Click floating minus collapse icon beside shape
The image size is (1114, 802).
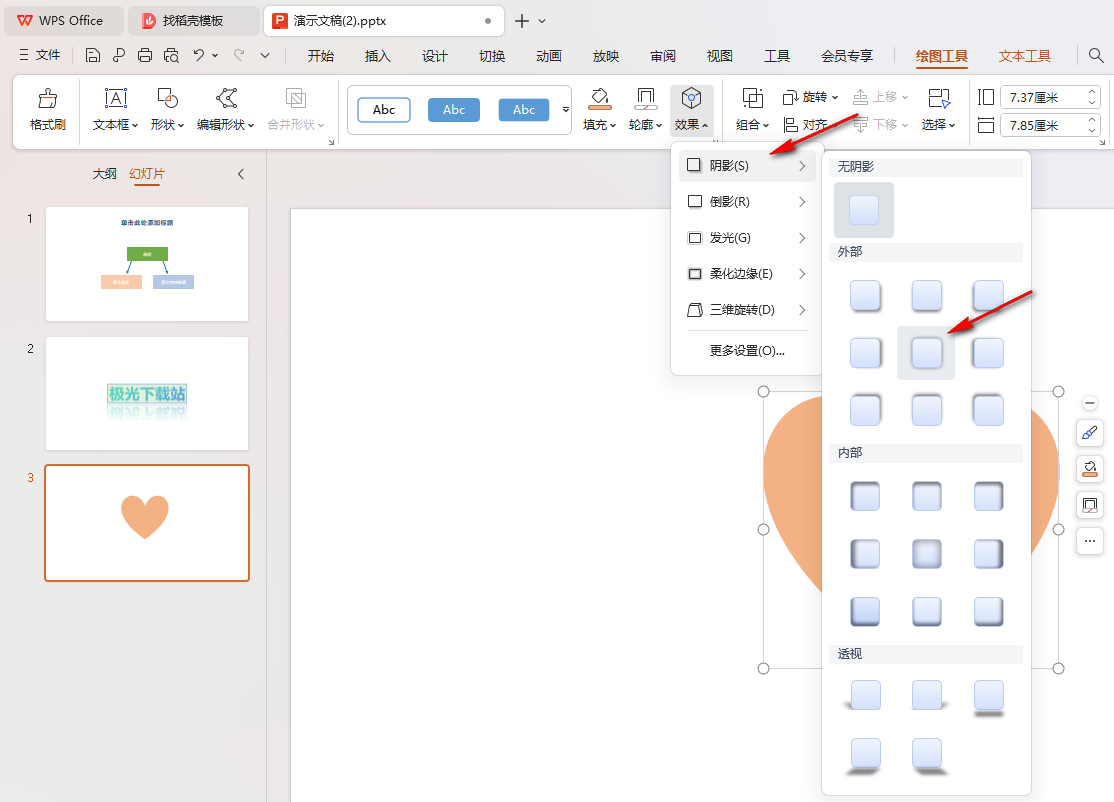(1090, 403)
